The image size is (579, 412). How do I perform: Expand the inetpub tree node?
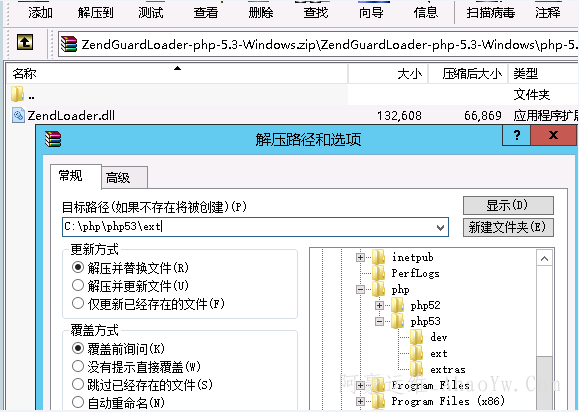pos(360,257)
